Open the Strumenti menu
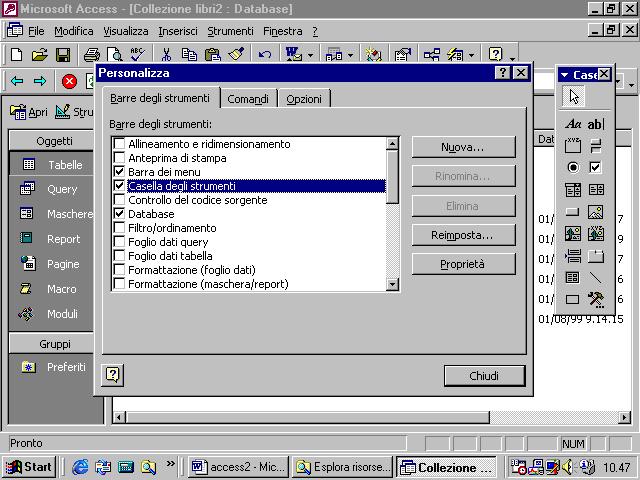The image size is (640, 480). 230,31
